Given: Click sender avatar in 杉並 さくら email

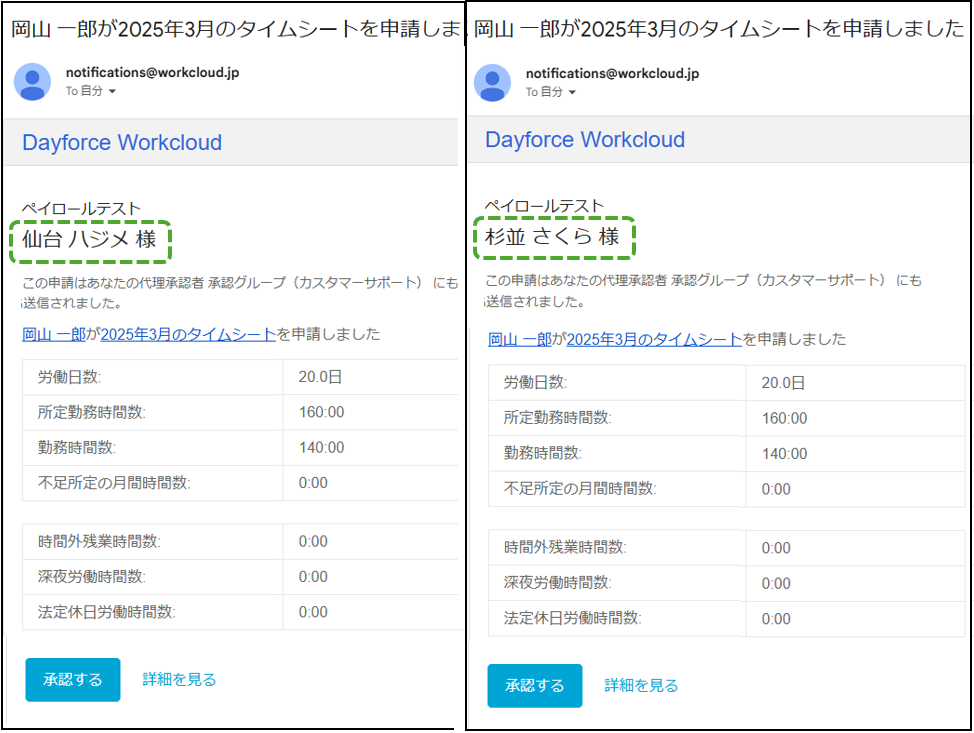Looking at the screenshot, I should coord(492,82).
